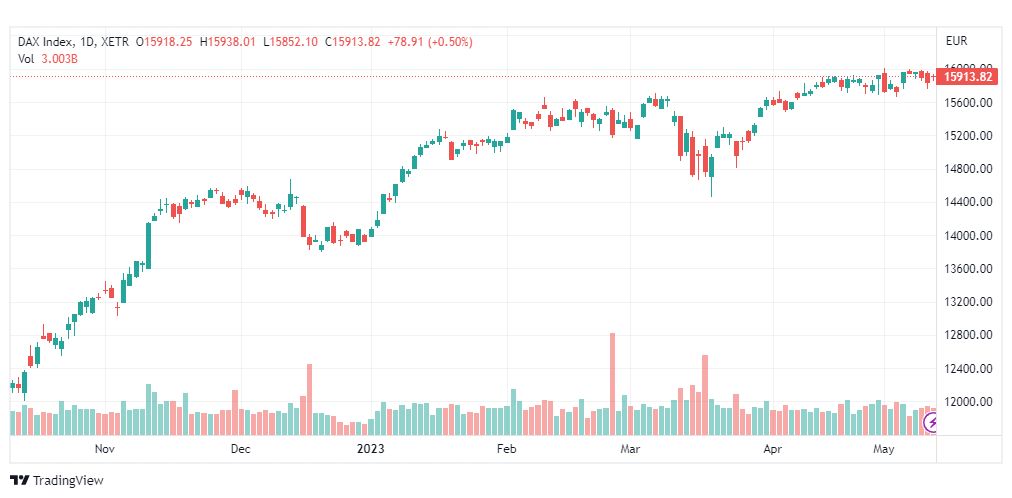Image resolution: width=1012 pixels, height=498 pixels.
Task: Click the TradingView logo icon
Action: pos(19,480)
